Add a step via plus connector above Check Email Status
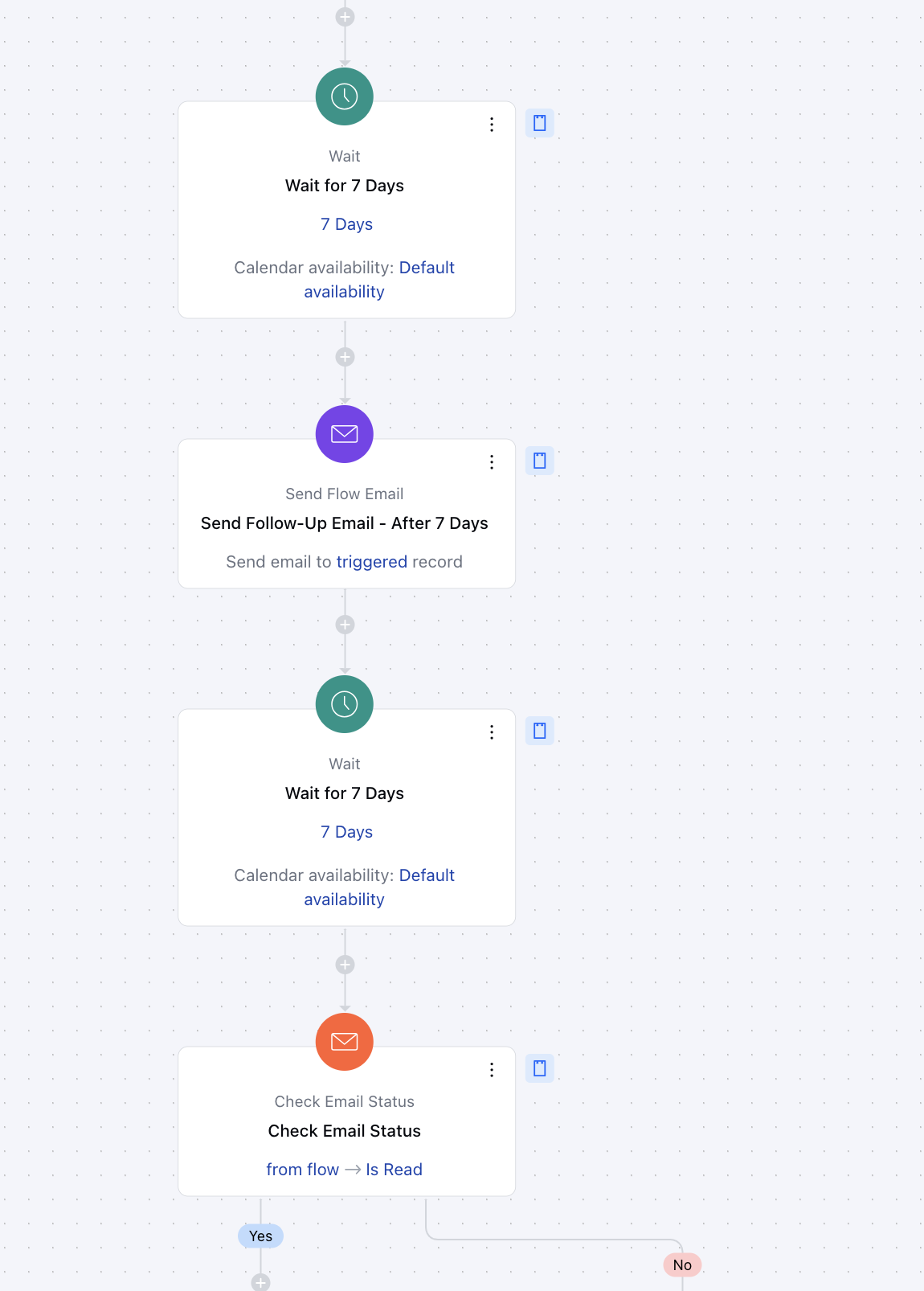This screenshot has width=924, height=1291. point(345,965)
